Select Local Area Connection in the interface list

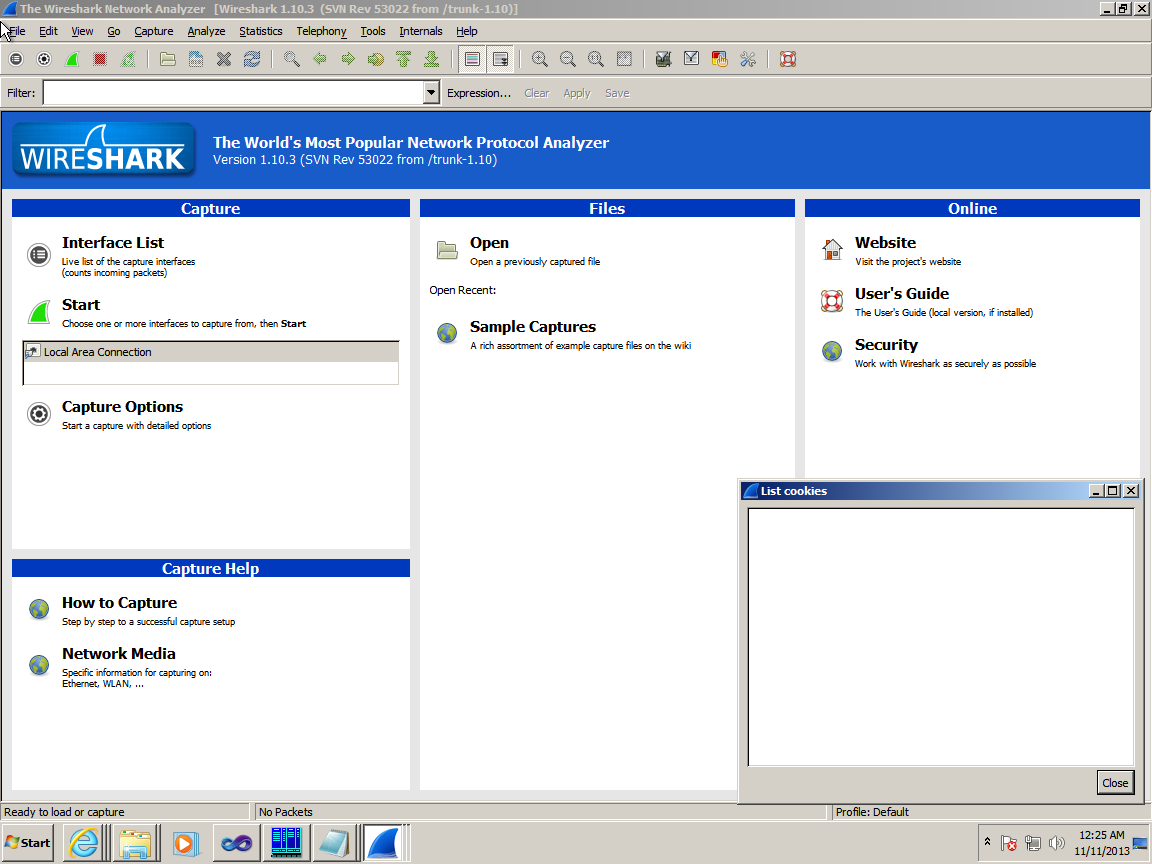click(x=211, y=352)
